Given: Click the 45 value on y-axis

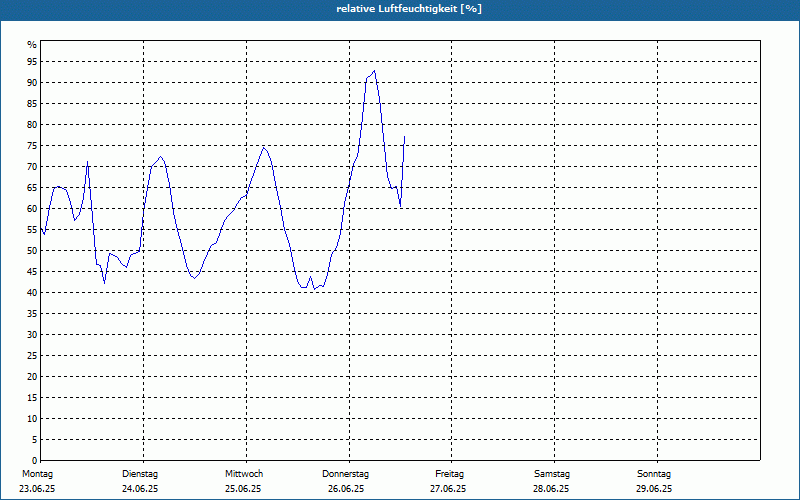Looking at the screenshot, I should tap(32, 271).
